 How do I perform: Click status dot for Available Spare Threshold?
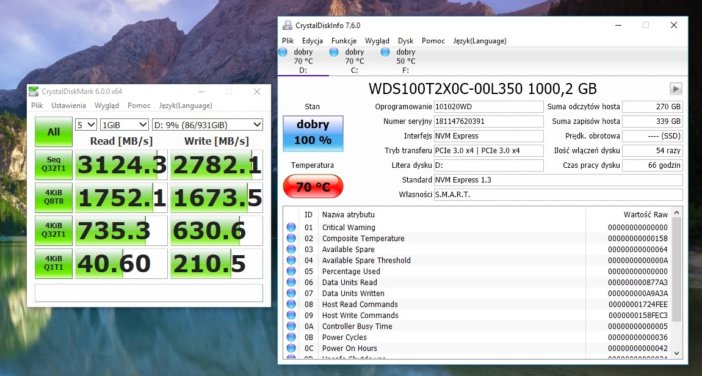coord(291,260)
